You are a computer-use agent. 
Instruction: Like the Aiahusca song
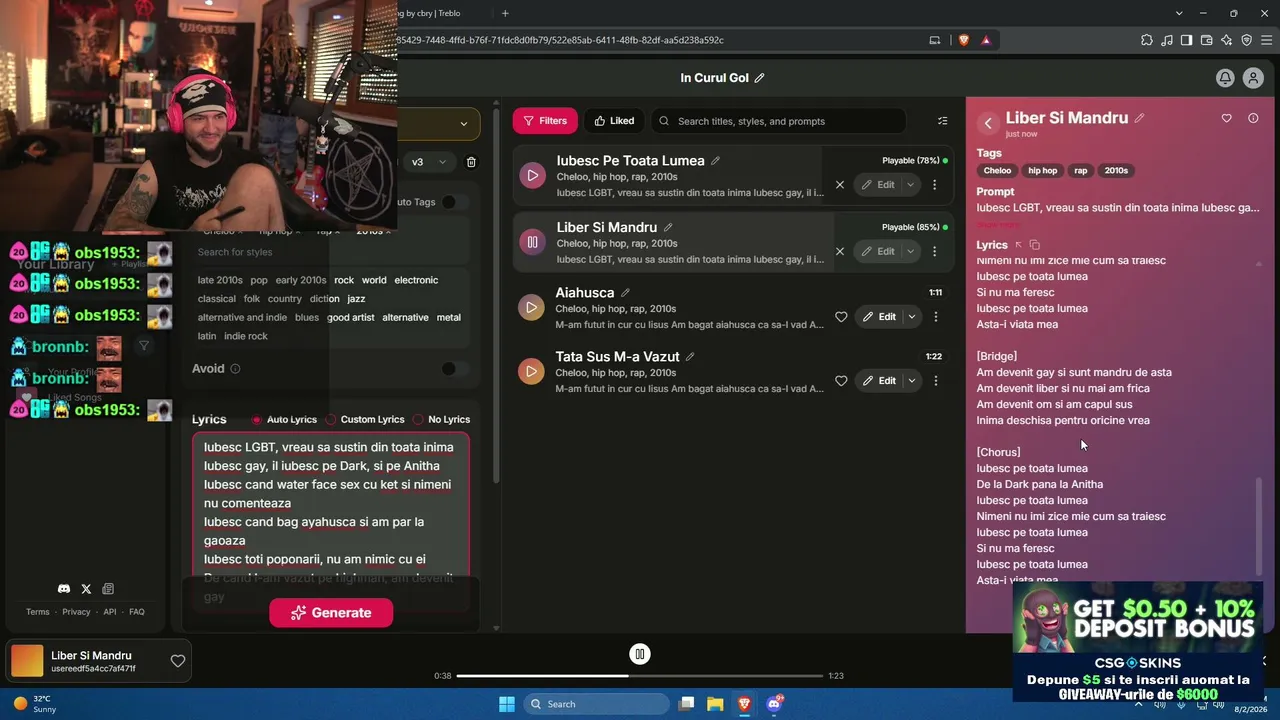point(841,317)
